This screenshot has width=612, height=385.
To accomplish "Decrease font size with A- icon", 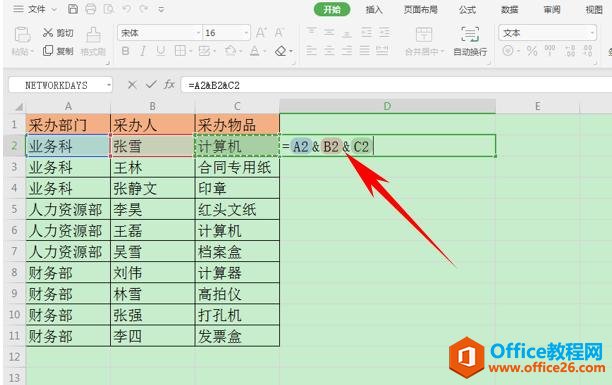I will (x=279, y=33).
